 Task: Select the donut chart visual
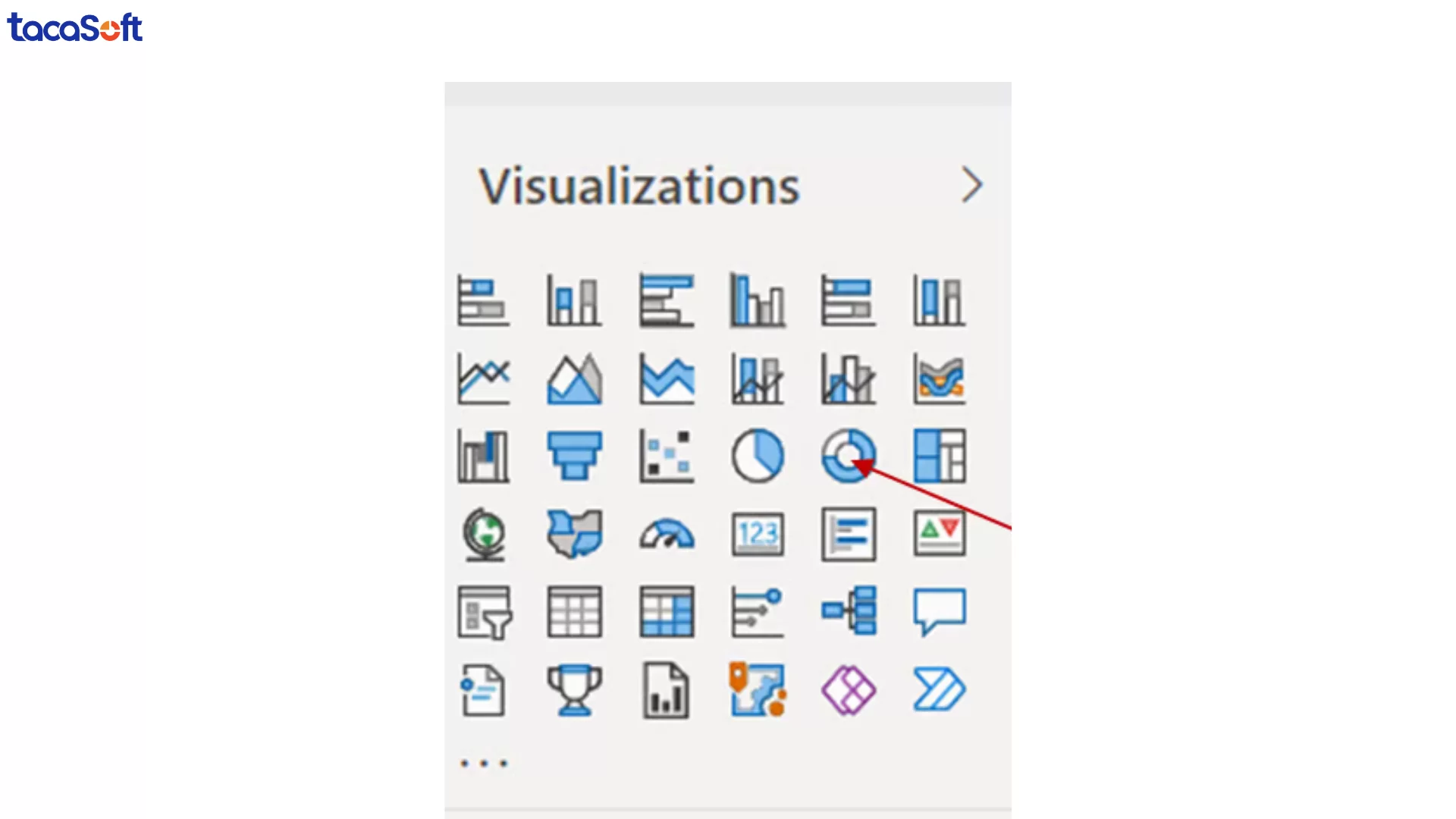(849, 456)
